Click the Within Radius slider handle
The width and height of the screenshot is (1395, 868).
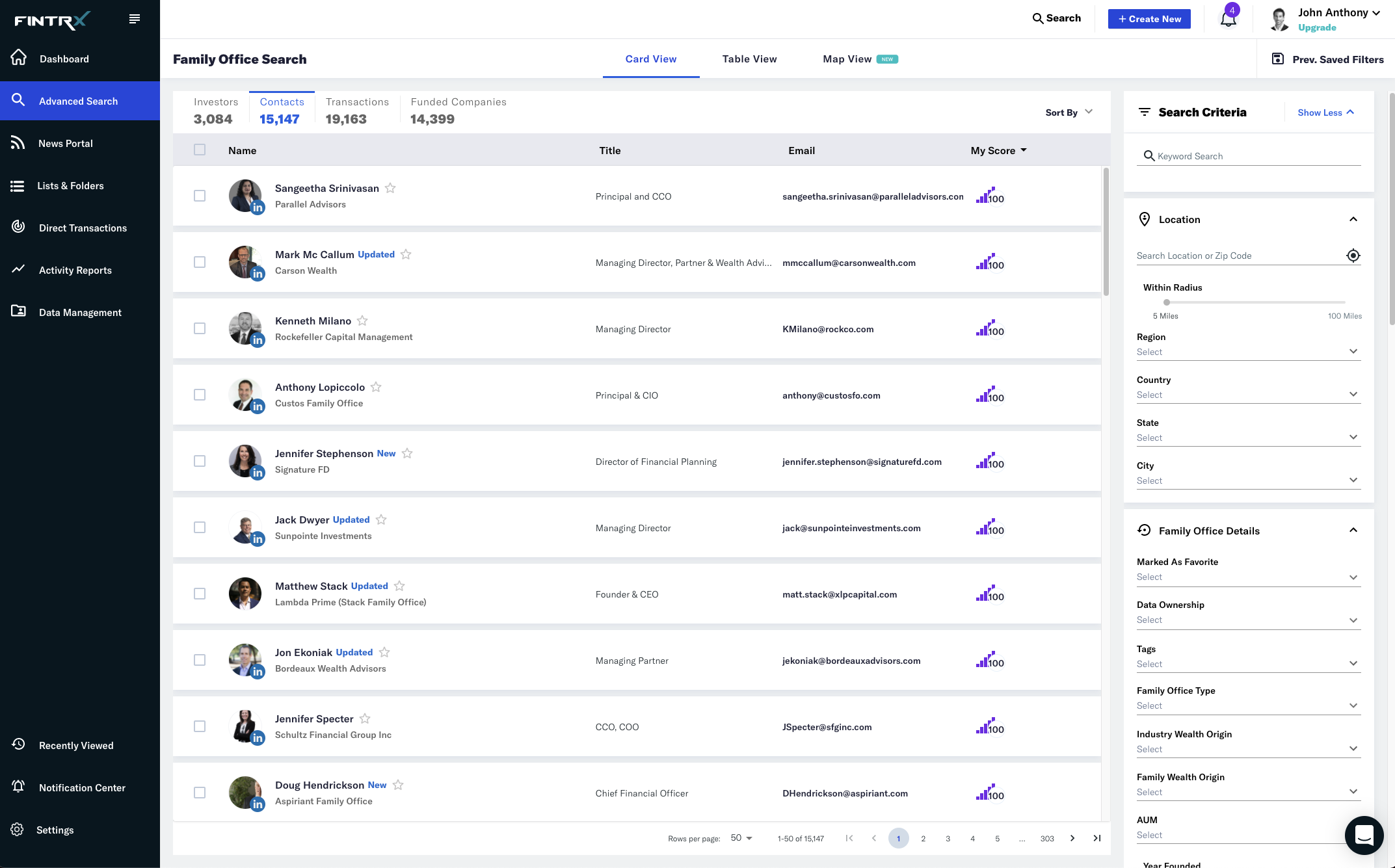(1167, 302)
